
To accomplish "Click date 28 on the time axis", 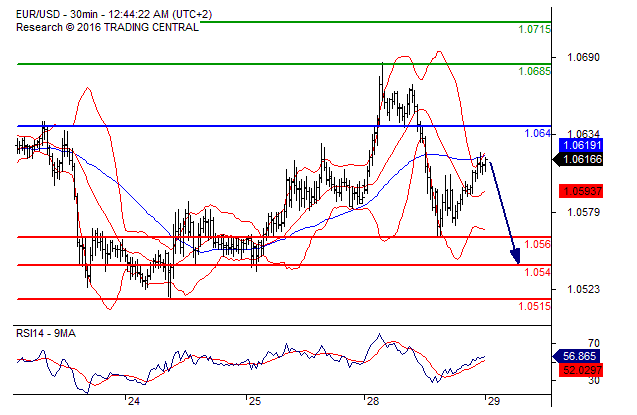I will 372,400.
